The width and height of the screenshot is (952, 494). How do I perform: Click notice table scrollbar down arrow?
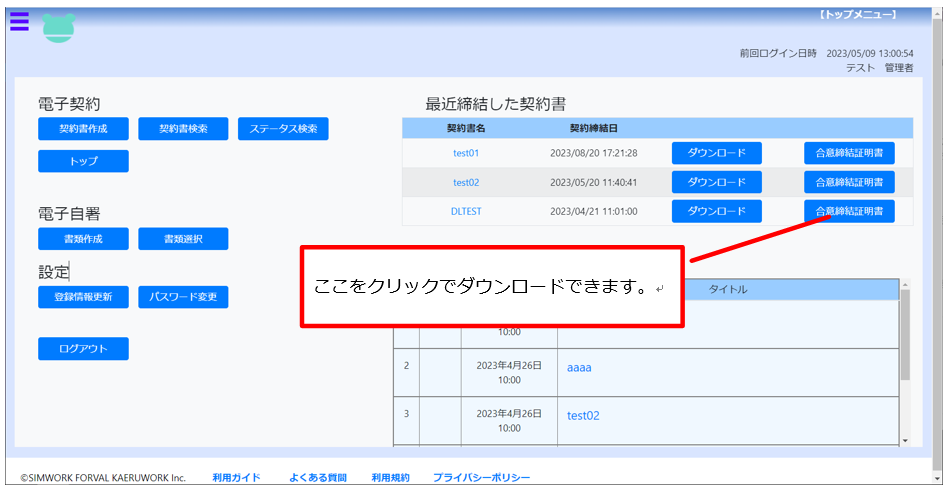click(905, 441)
